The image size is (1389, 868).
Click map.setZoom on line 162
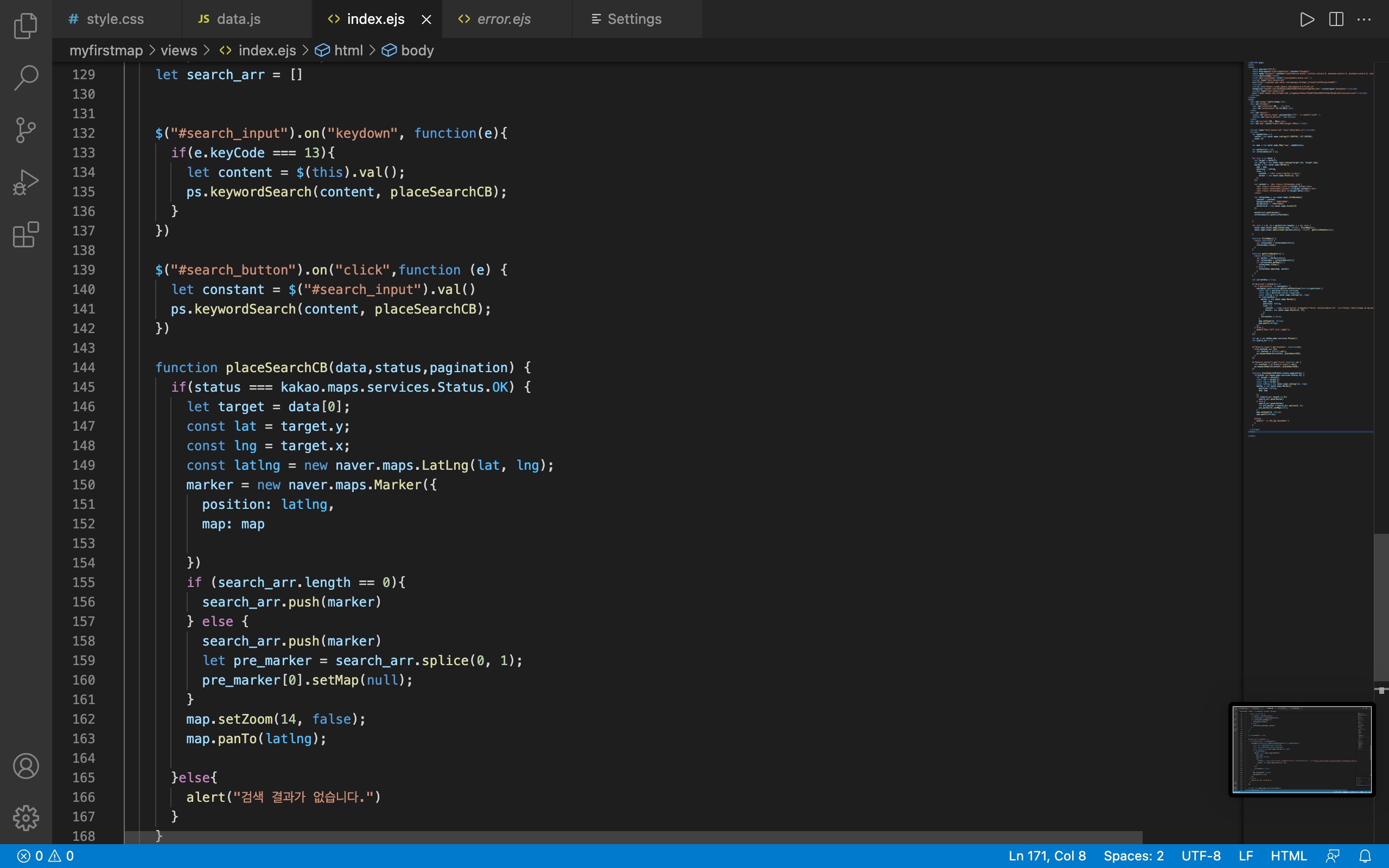pos(230,719)
